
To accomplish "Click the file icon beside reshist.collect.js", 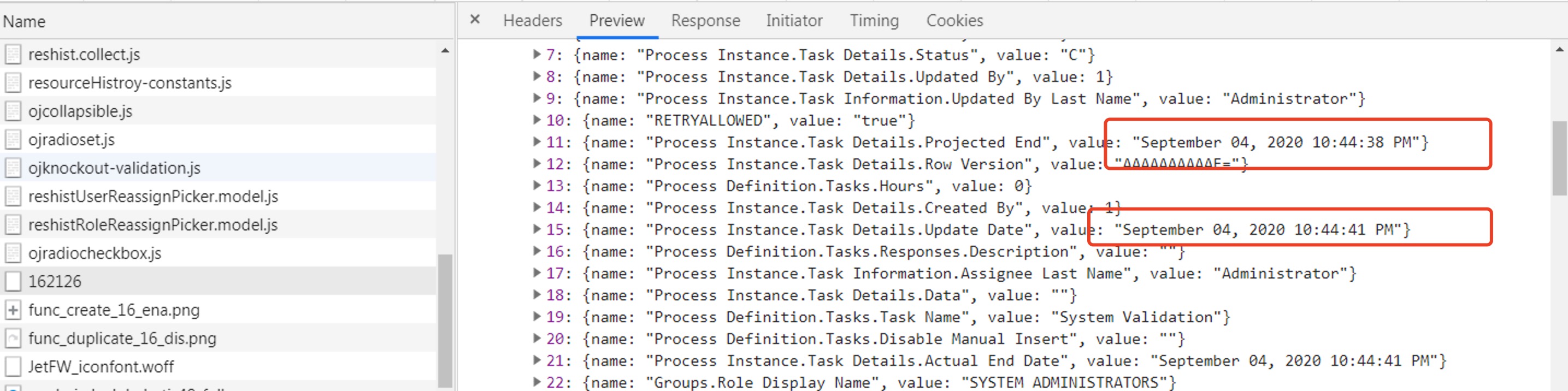I will pos(13,55).
